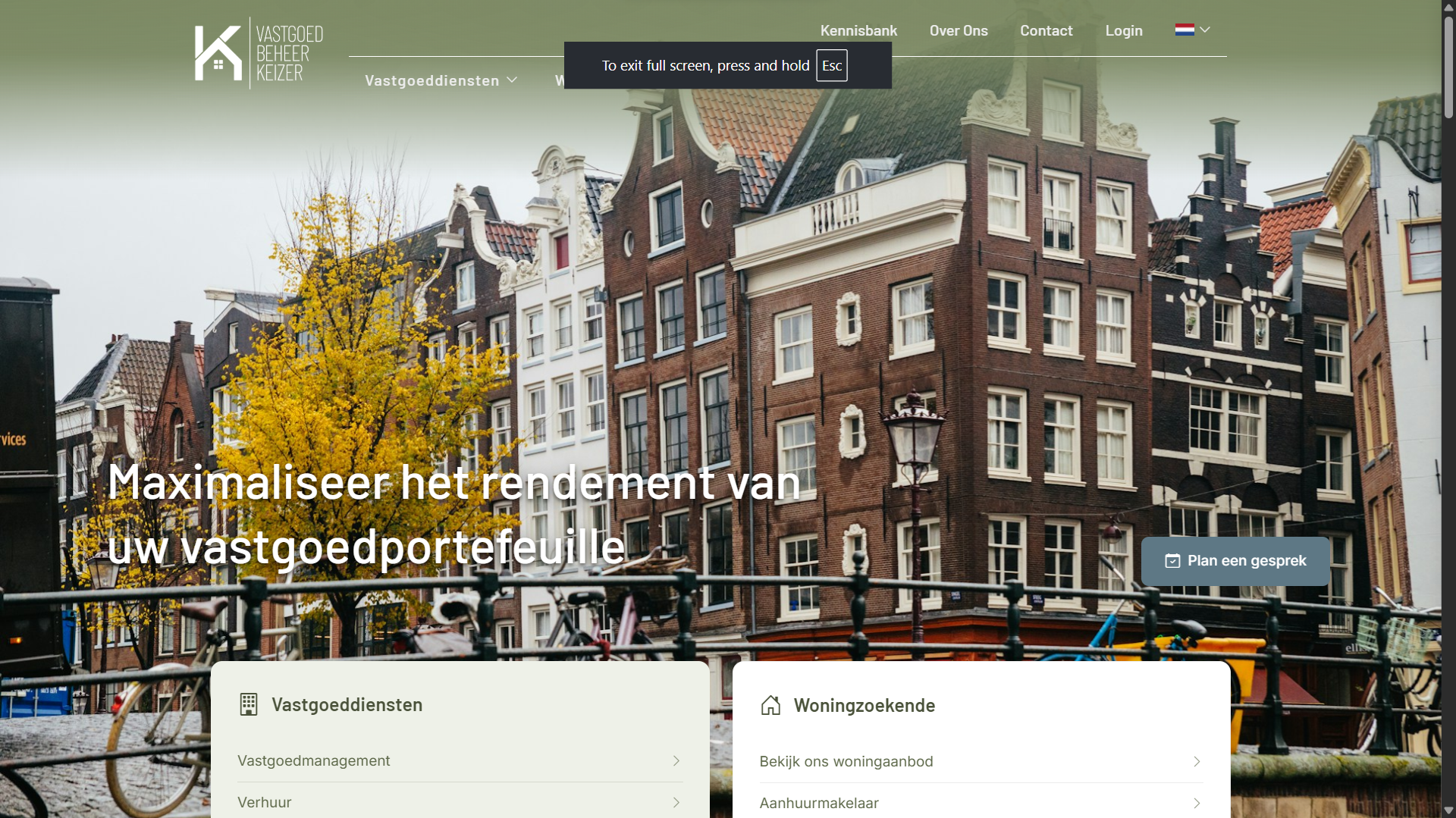Click the calendar icon in Plan een gesprek
This screenshot has height=818, width=1456.
click(x=1172, y=561)
